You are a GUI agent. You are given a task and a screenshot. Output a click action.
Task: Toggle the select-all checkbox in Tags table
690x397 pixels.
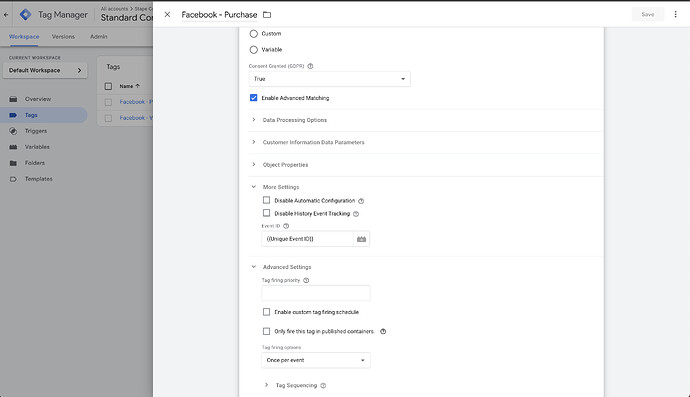pos(108,86)
